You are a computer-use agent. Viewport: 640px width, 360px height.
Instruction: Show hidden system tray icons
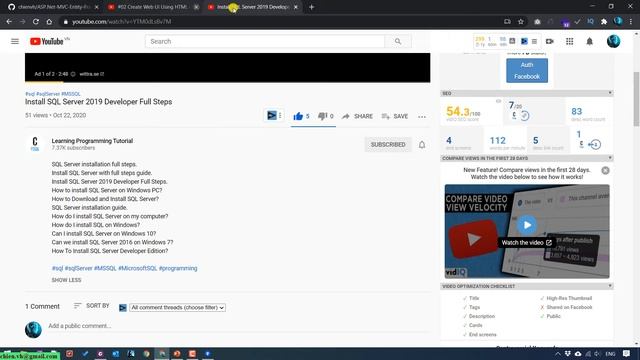558,353
